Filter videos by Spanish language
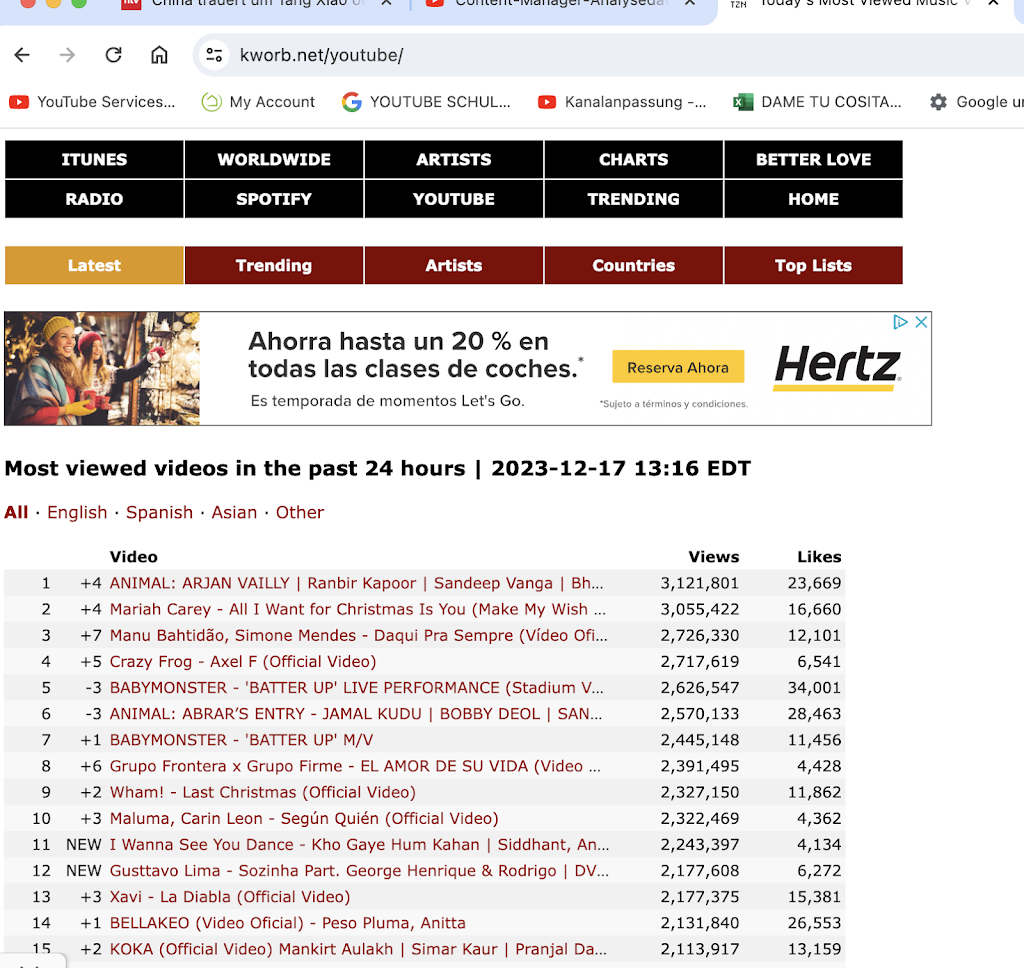1024x968 pixels. (x=159, y=512)
